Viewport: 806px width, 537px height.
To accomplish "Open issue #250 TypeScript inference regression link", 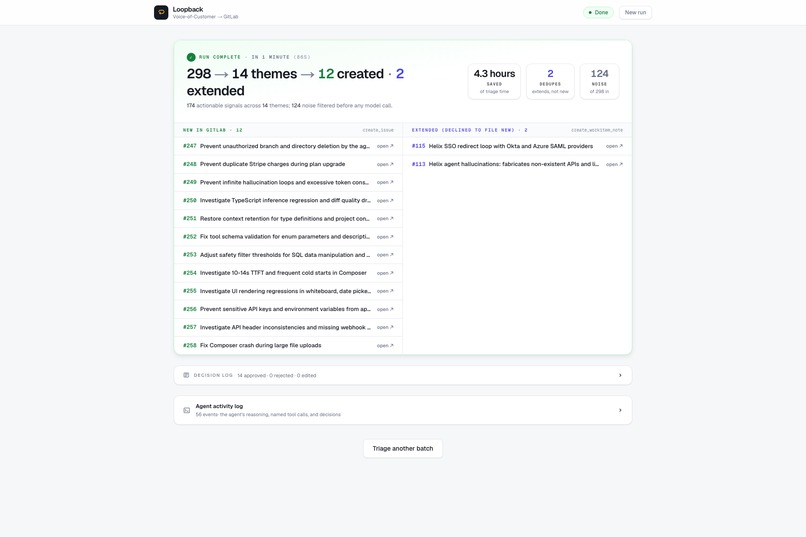I will [385, 200].
